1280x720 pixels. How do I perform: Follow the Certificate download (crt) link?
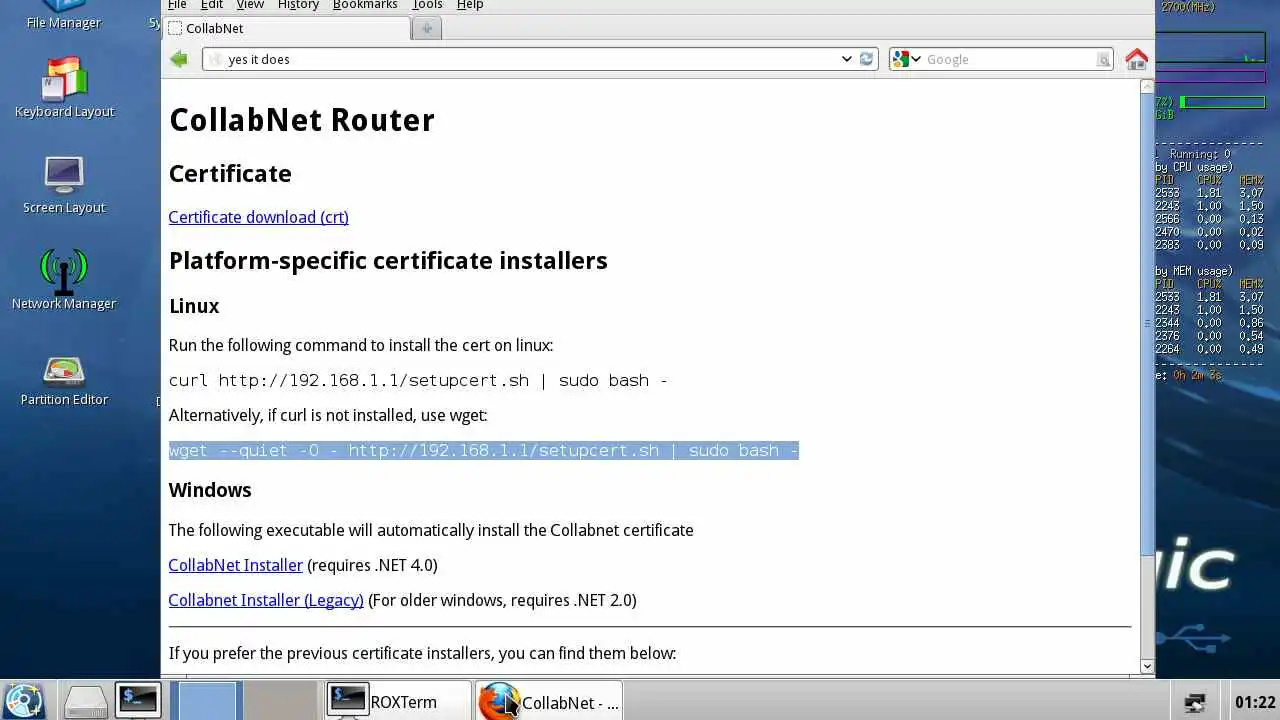coord(258,217)
